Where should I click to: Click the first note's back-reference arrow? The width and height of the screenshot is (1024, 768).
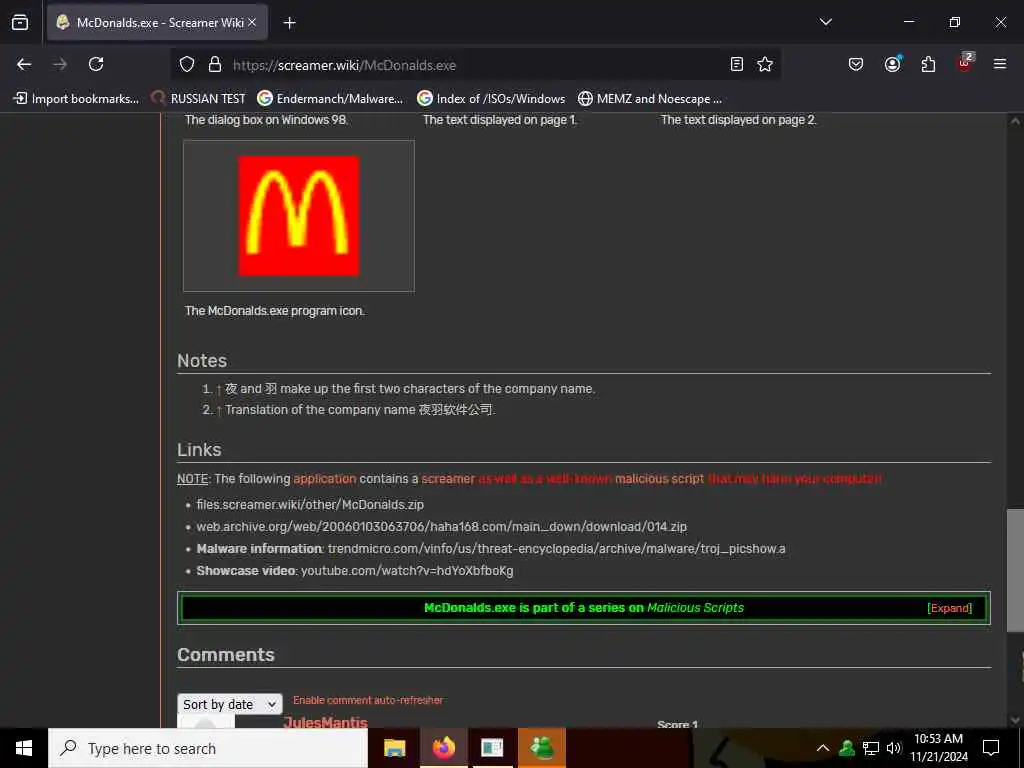tap(219, 389)
